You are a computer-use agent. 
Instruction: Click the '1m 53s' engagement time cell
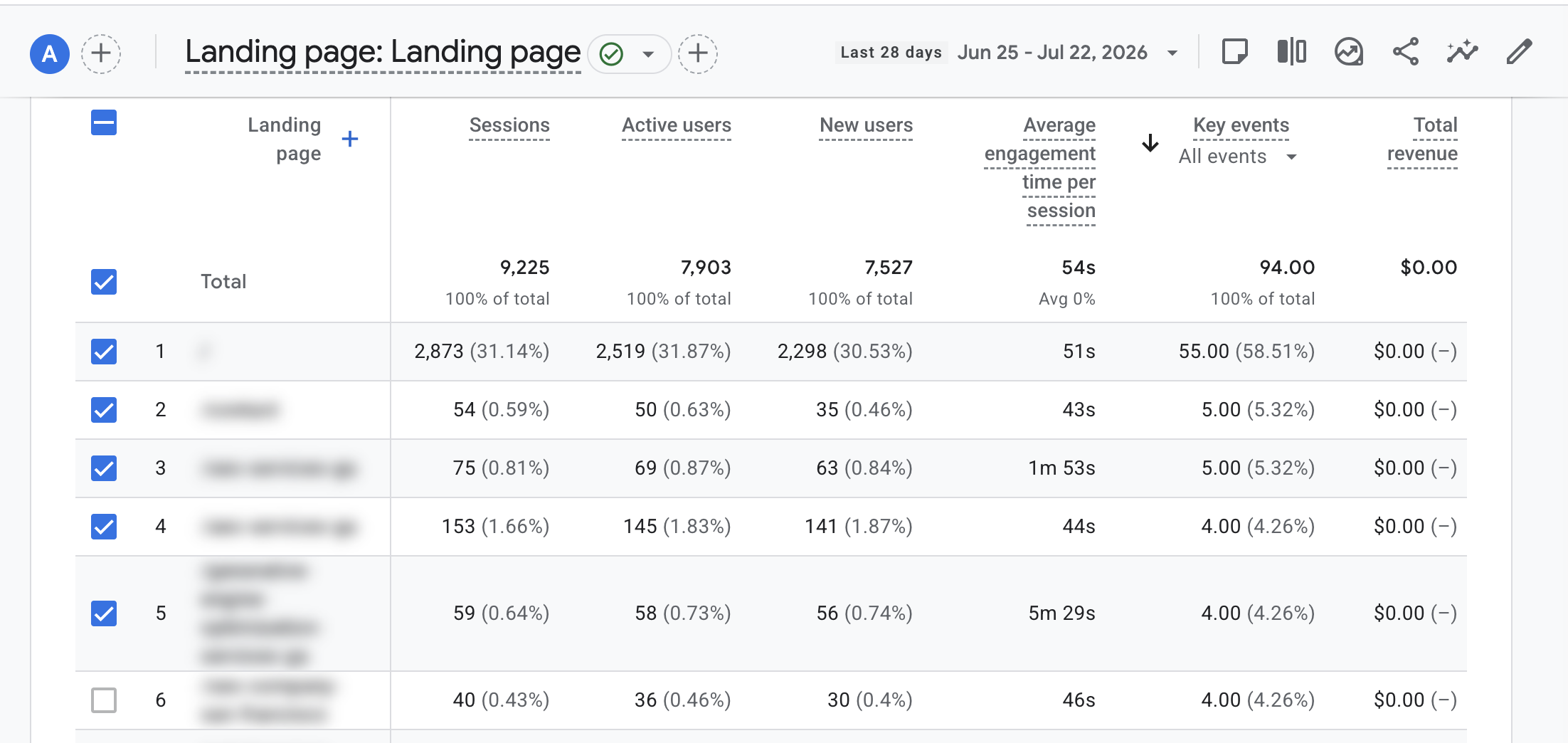tap(1061, 468)
